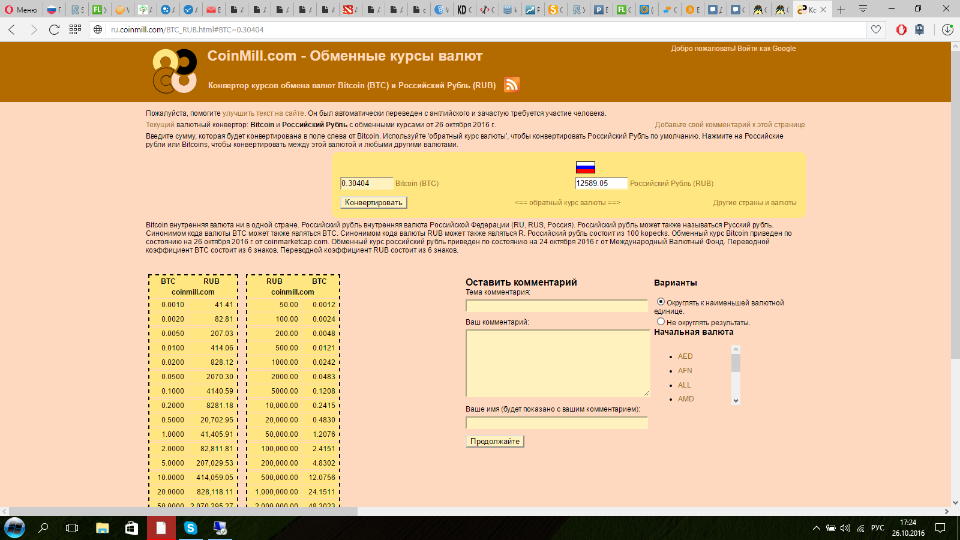This screenshot has height=540, width=960.
Task: Click the Opera red extension icon
Action: coord(901,29)
